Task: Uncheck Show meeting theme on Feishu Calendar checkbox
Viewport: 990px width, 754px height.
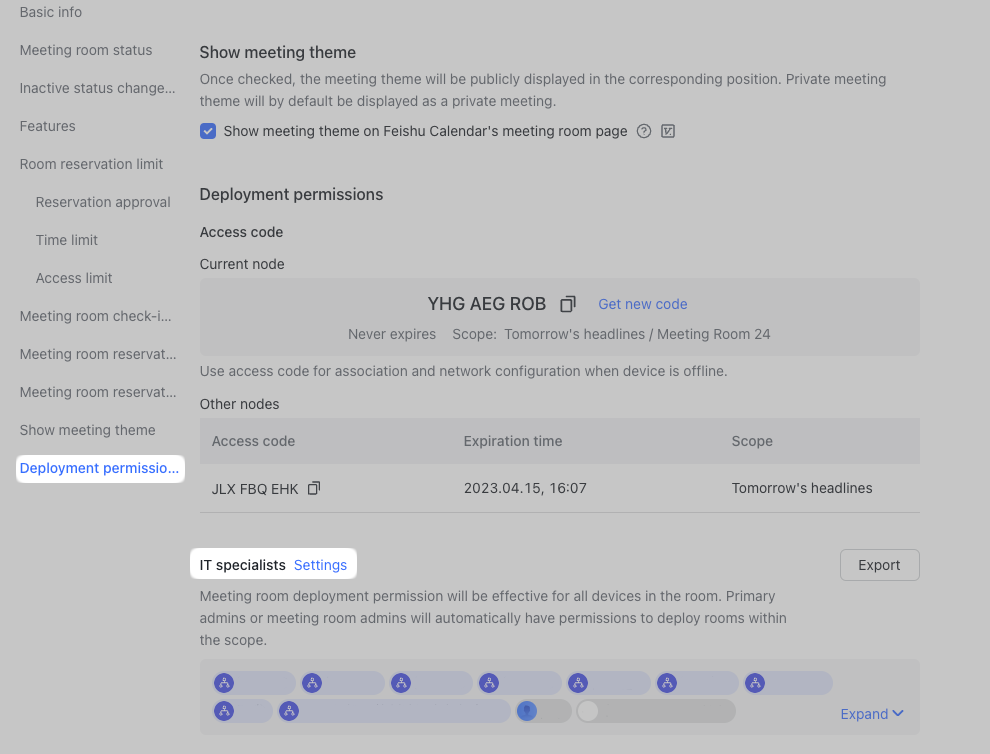Action: (x=207, y=130)
